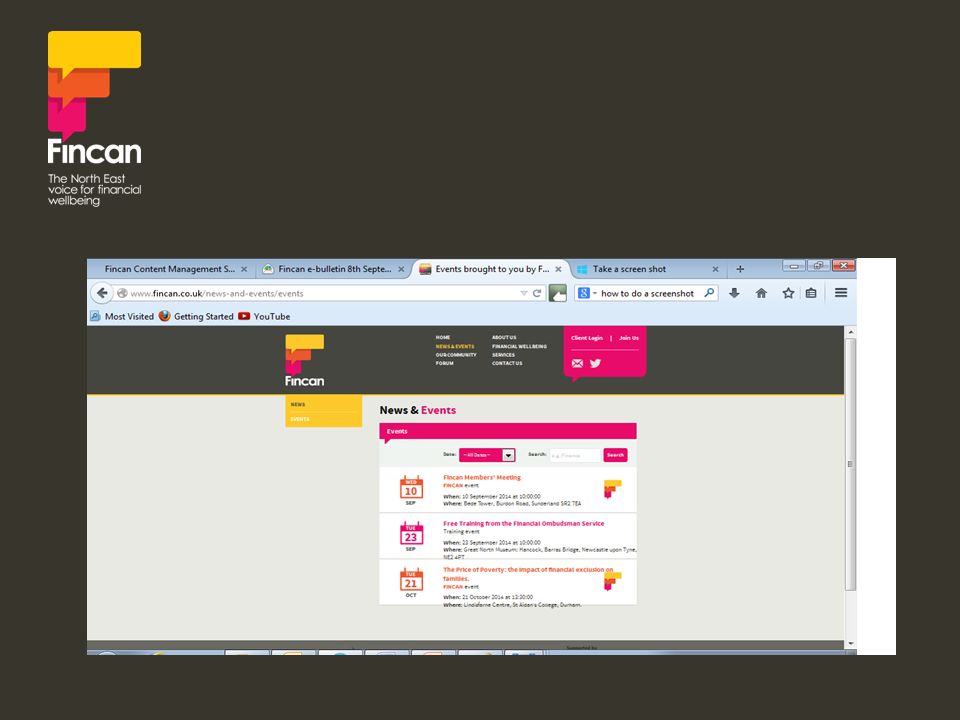This screenshot has width=960, height=720.
Task: Click the pink Search button
Action: (x=615, y=455)
